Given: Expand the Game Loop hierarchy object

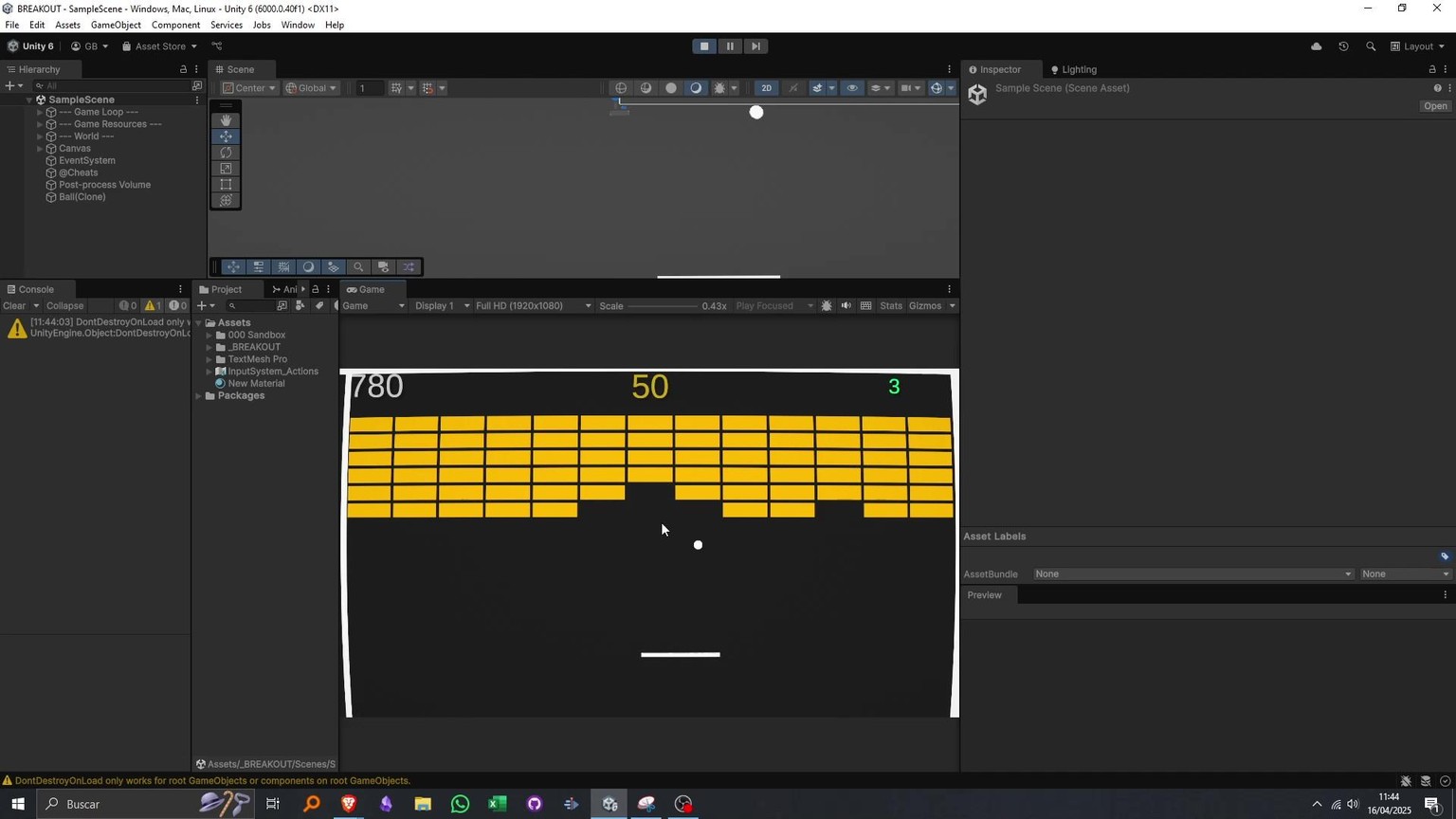Looking at the screenshot, I should click(40, 112).
